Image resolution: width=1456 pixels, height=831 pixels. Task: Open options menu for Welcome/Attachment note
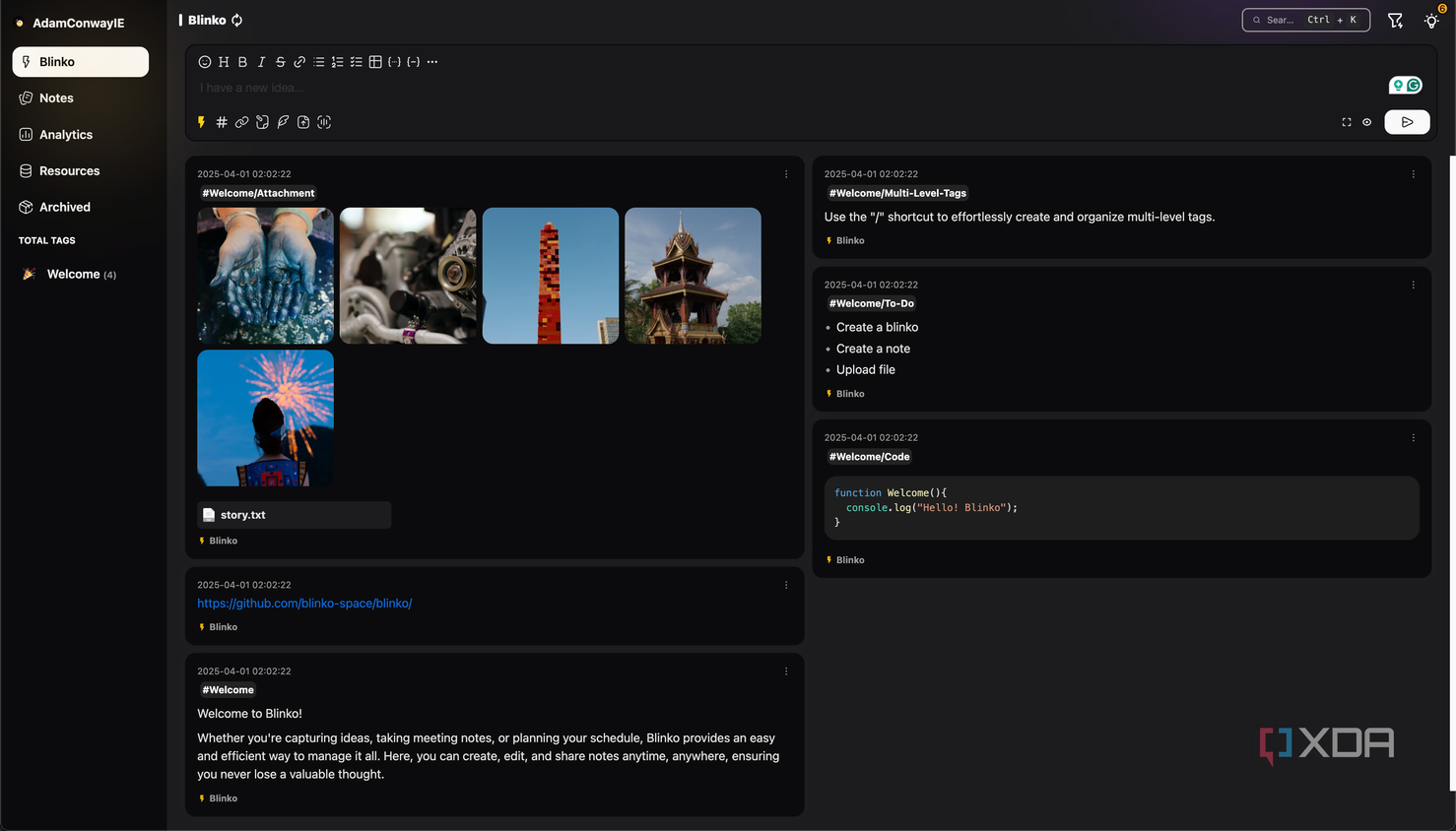point(786,174)
